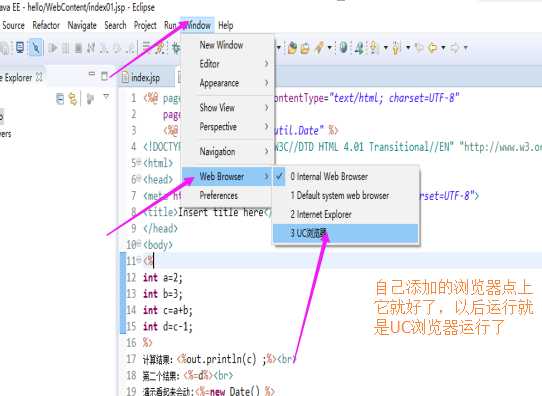The image size is (542, 396).
Task: Open the Explorer view menu triangle
Action: click(106, 97)
